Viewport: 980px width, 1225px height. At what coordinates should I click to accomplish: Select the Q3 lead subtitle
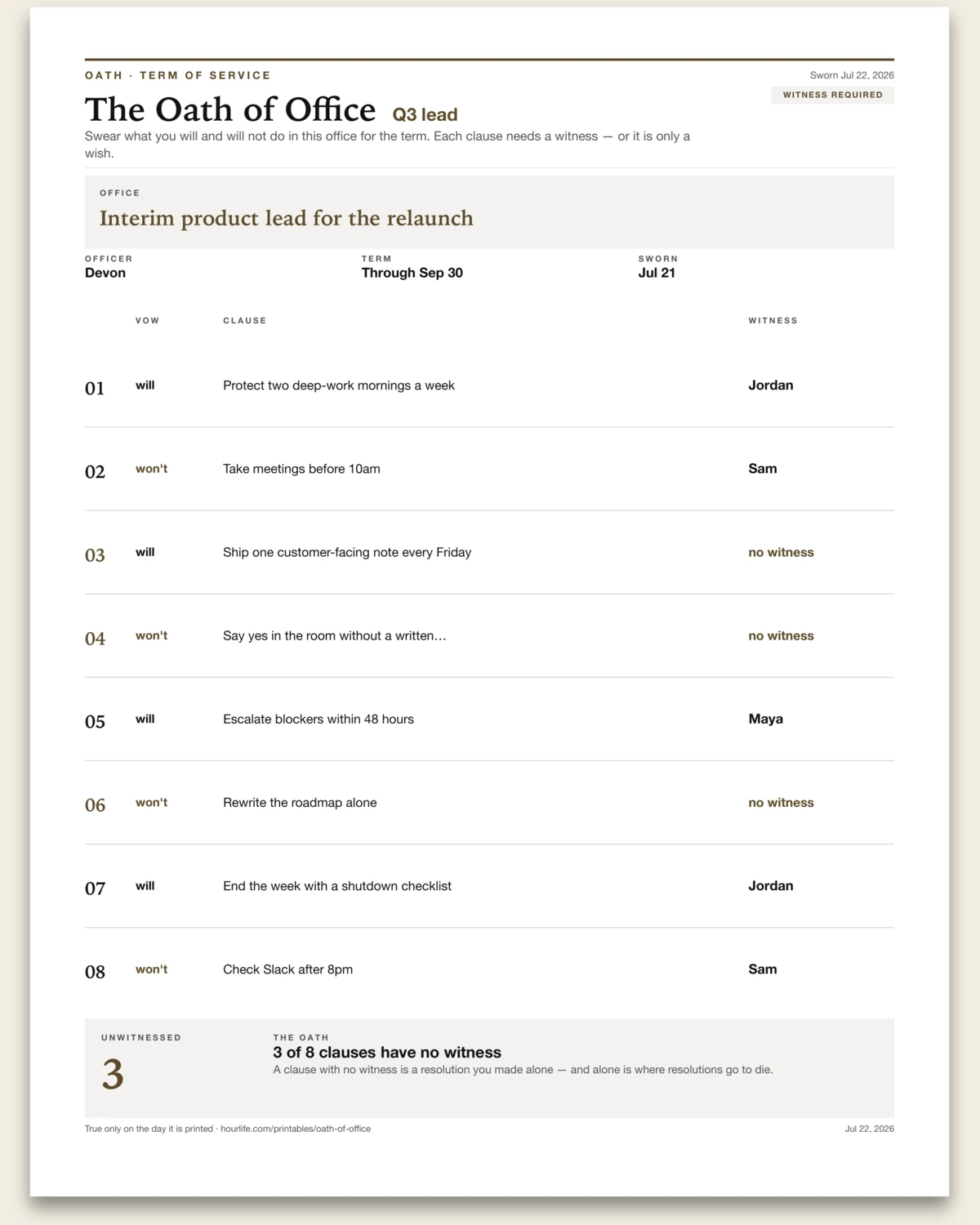[x=425, y=114]
